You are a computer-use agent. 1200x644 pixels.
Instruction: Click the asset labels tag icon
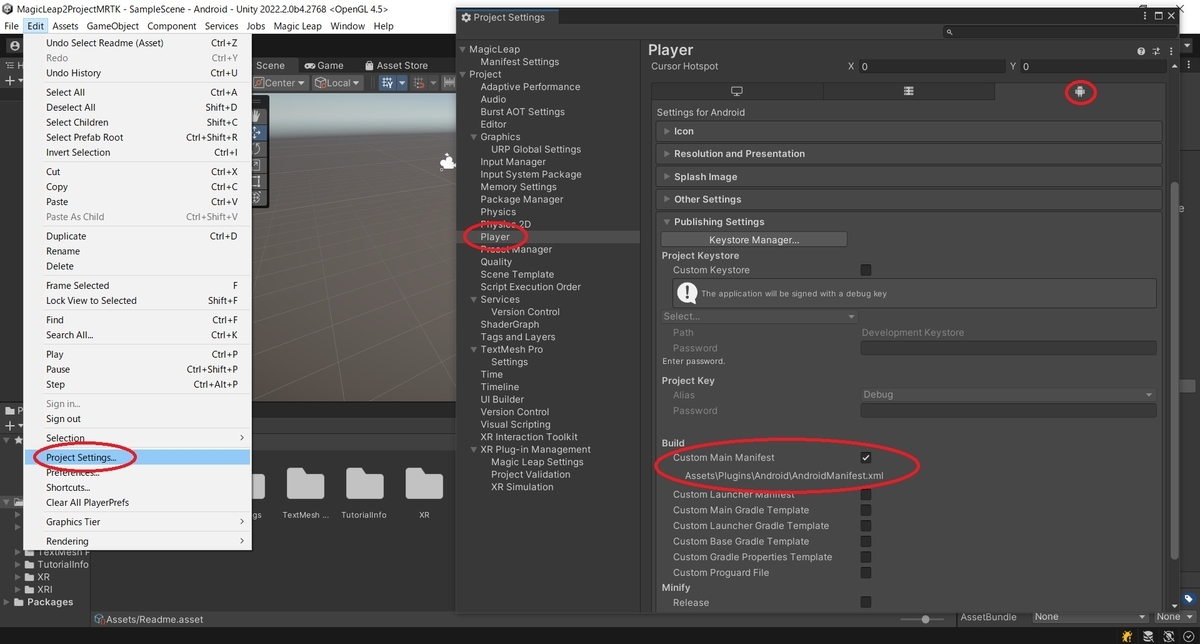(1188, 598)
